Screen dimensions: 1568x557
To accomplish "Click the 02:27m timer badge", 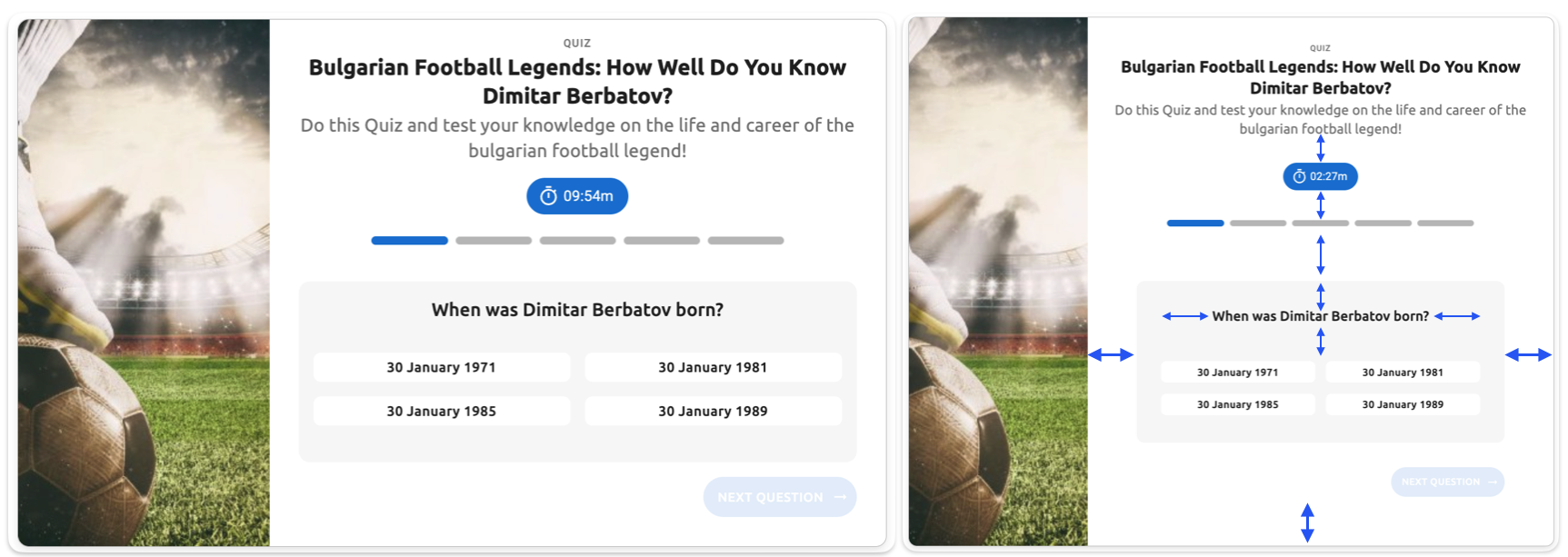I will (1320, 176).
